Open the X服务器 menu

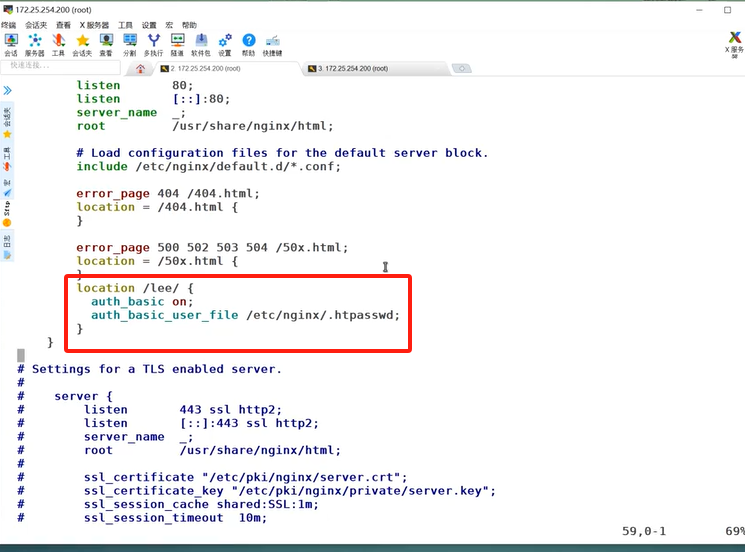coord(94,25)
